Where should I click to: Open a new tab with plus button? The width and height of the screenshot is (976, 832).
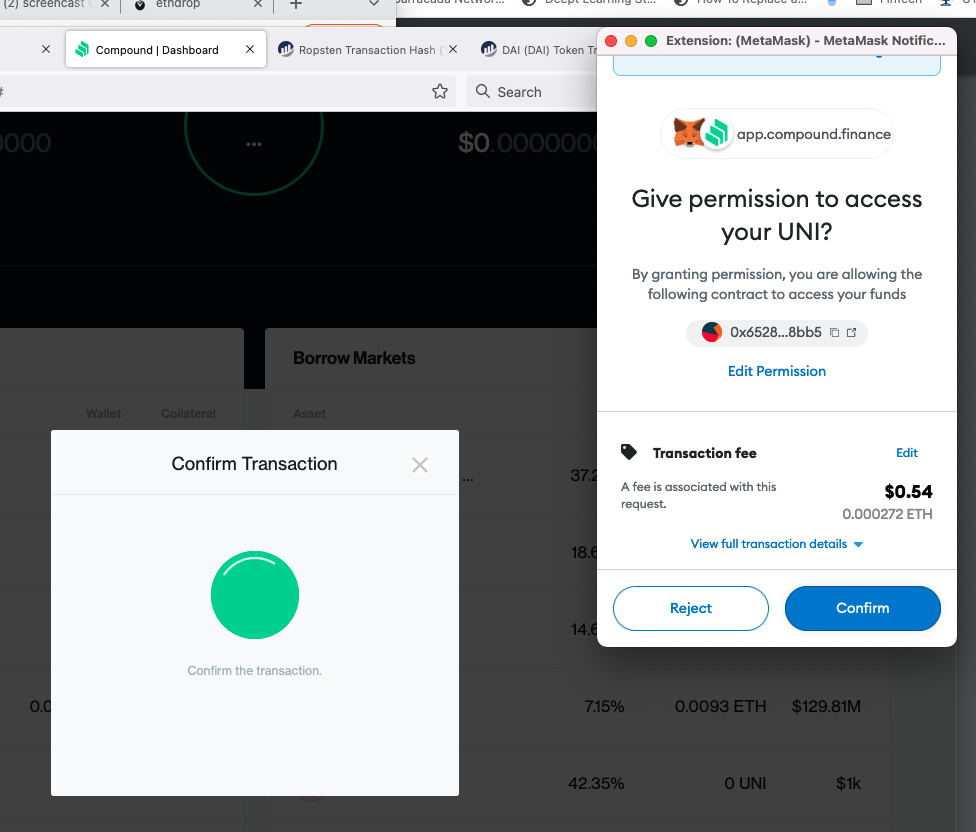point(296,4)
